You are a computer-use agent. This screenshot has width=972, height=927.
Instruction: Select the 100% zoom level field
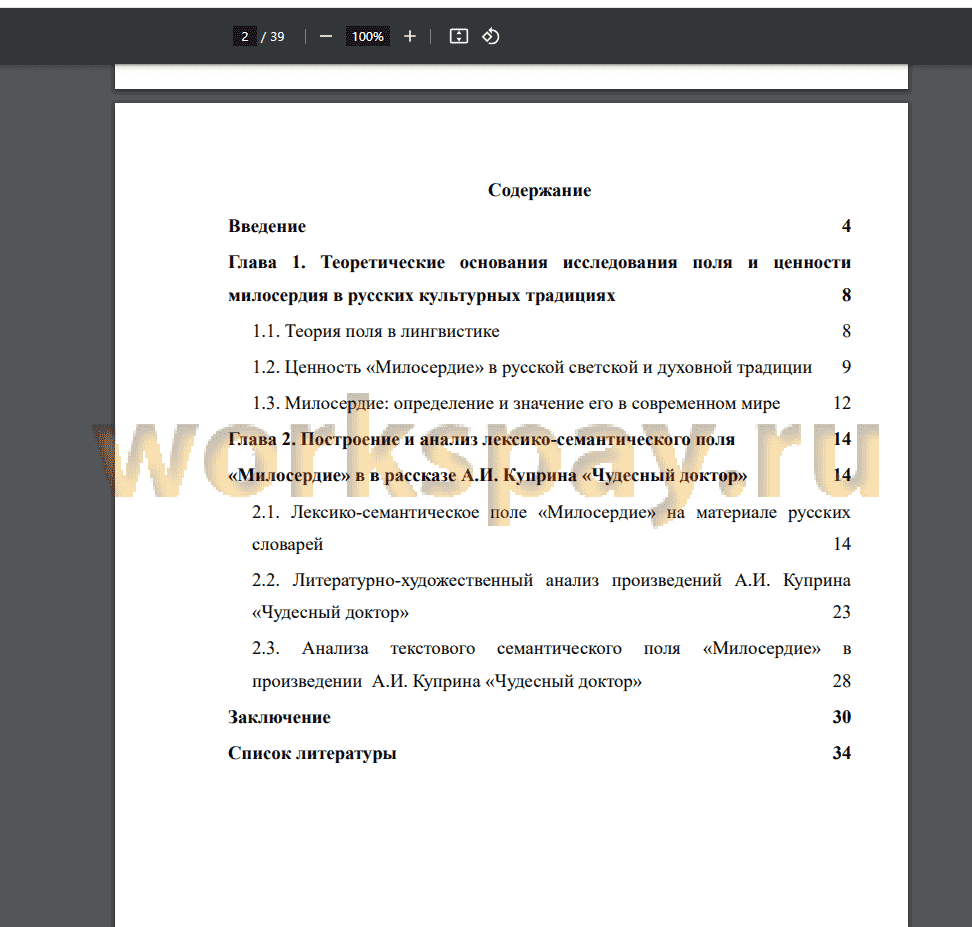point(368,37)
